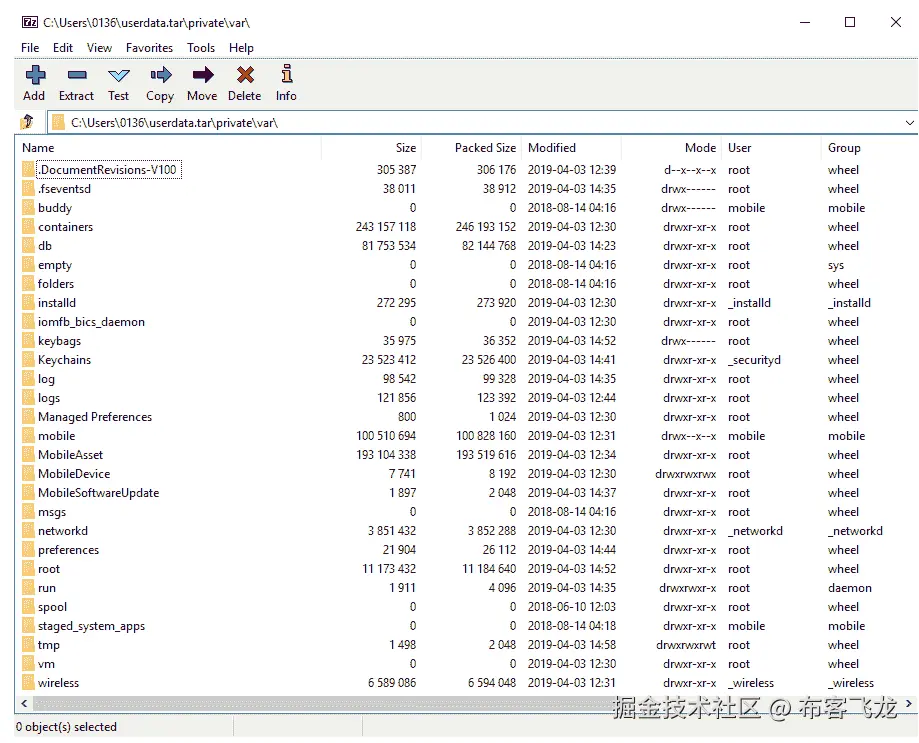Screen dimensions: 919x743
Task: Select .DocumentRevisions-V100 folder name
Action: point(108,170)
